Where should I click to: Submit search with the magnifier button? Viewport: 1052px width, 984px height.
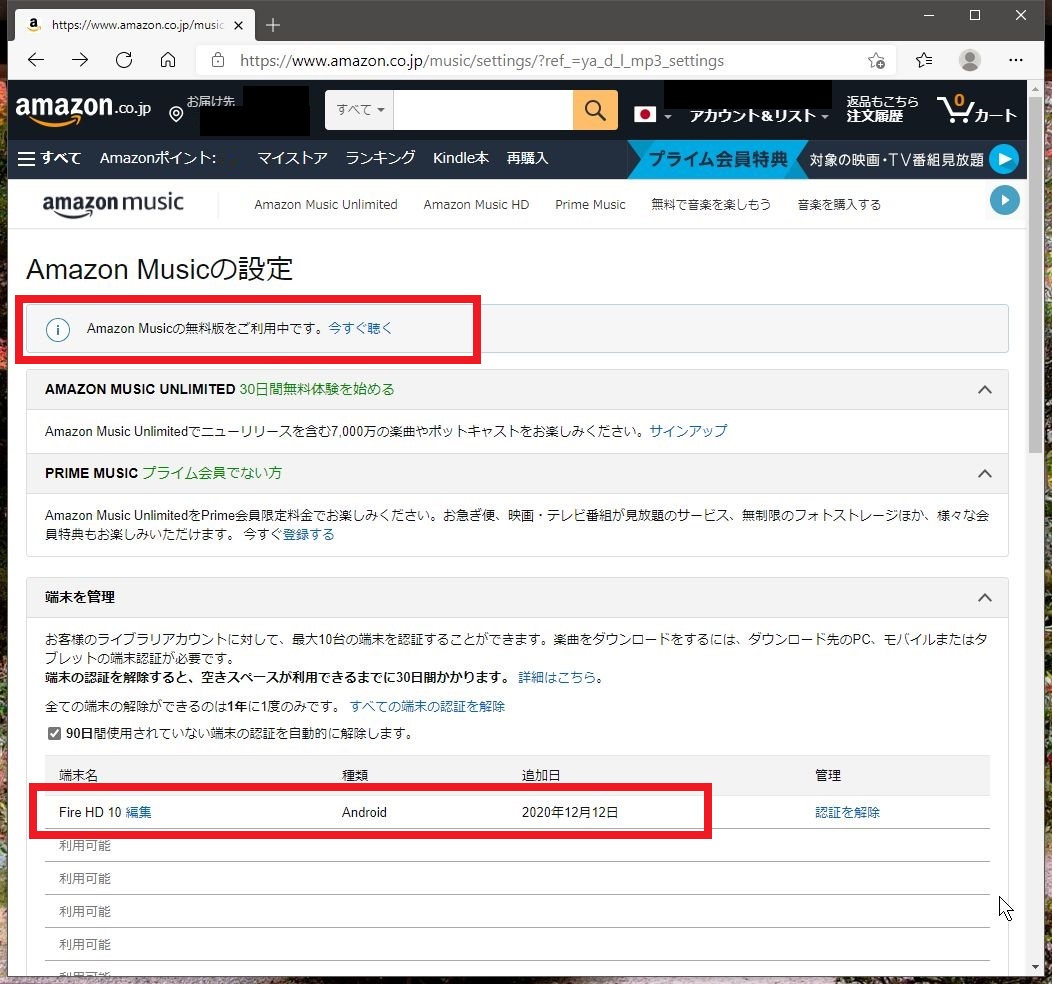point(595,110)
